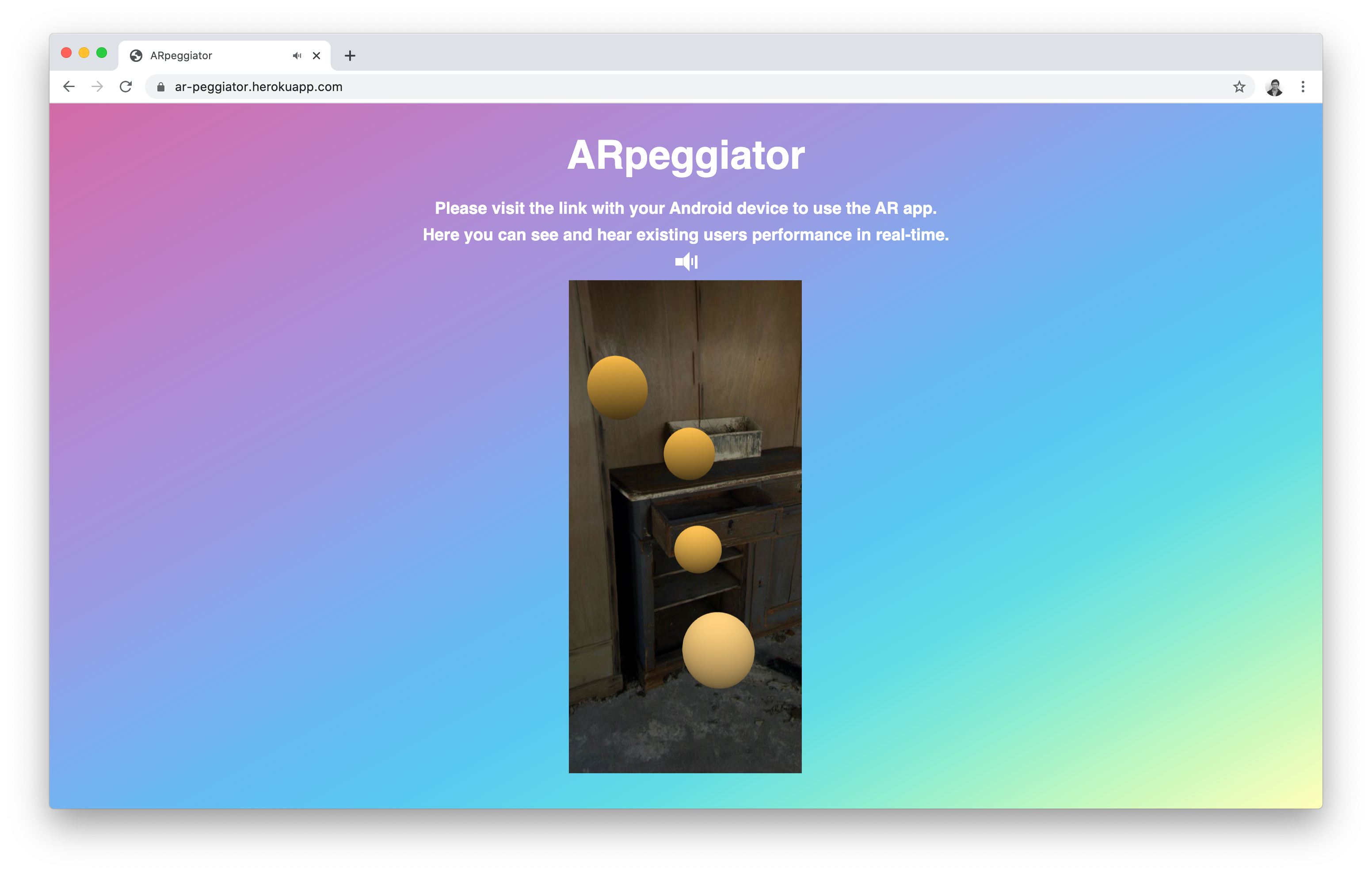1372x874 pixels.
Task: Click the topmost orange sphere
Action: point(617,388)
